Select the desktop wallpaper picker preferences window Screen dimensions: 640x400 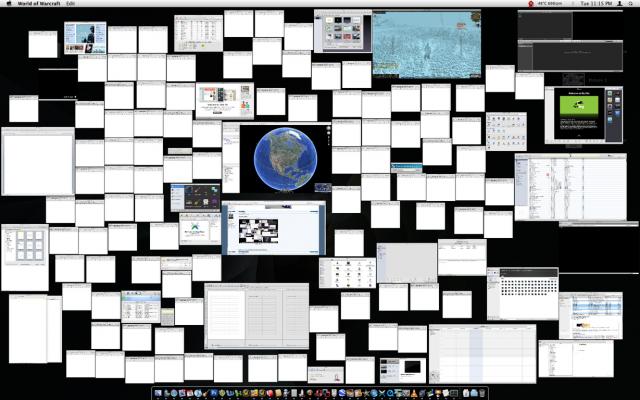coord(343,31)
